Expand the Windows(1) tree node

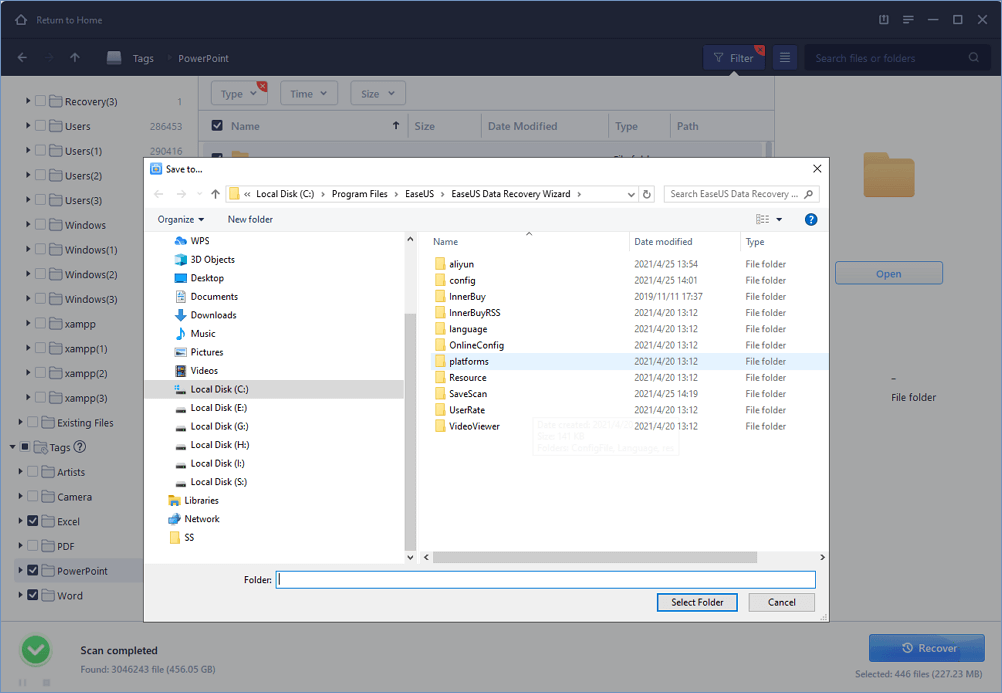(28, 249)
